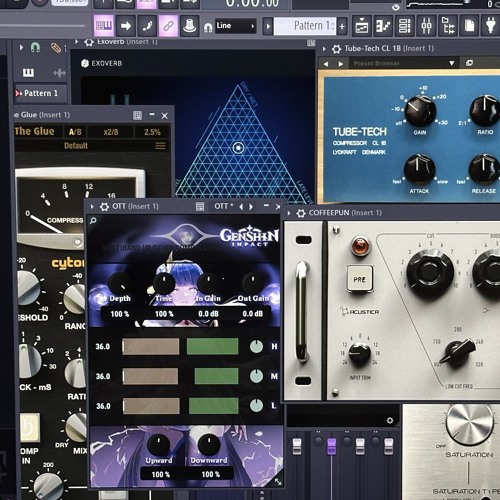The height and width of the screenshot is (500, 500).
Task: Select the orange pencil tool icon
Action: tap(56, 48)
